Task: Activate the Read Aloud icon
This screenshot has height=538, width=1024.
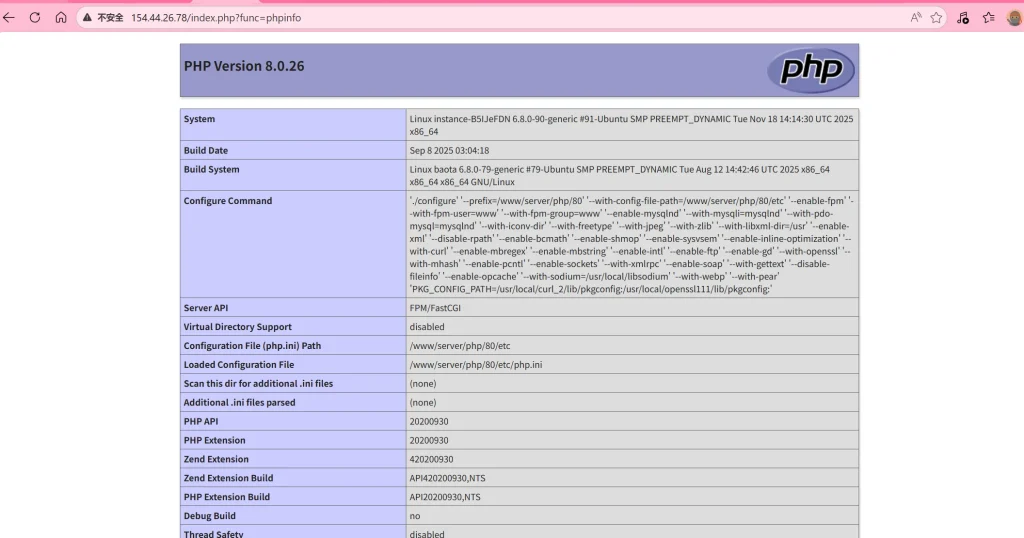Action: click(x=916, y=17)
